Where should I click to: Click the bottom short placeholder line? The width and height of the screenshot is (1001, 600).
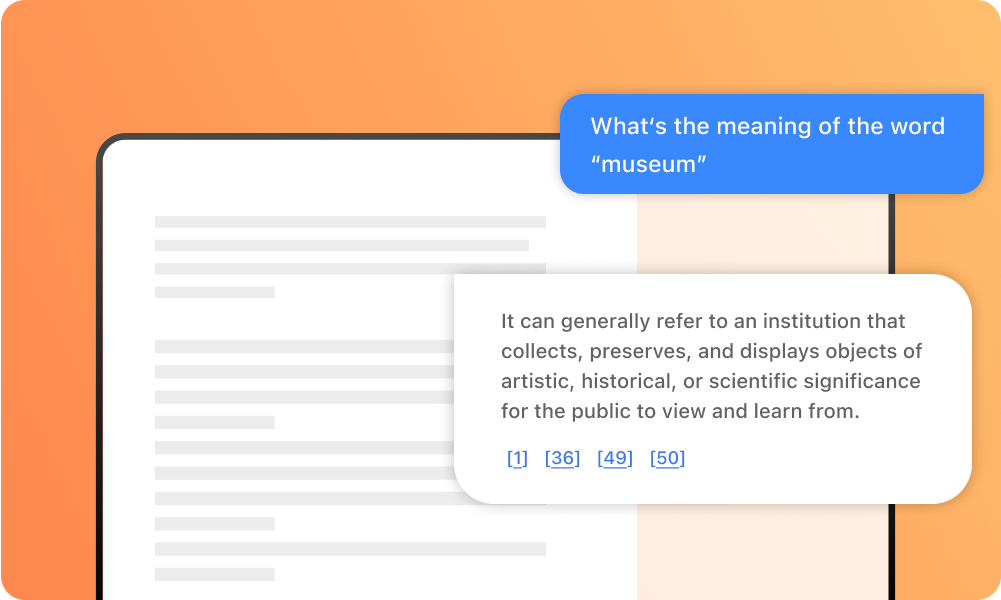click(x=214, y=574)
